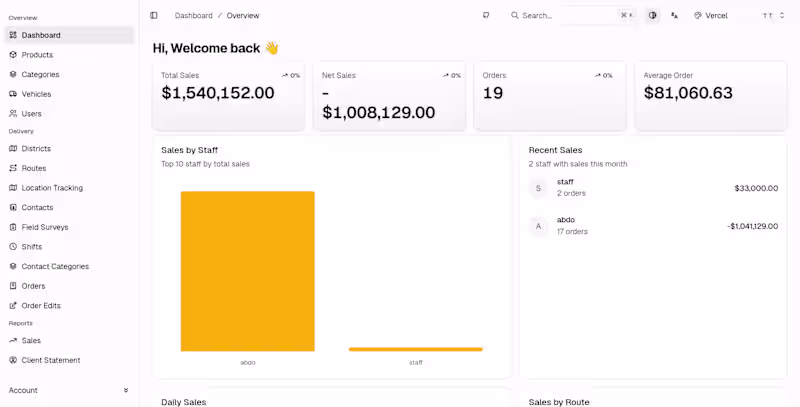The image size is (800, 407).
Task: Click the Products box icon
Action: pyautogui.click(x=13, y=55)
